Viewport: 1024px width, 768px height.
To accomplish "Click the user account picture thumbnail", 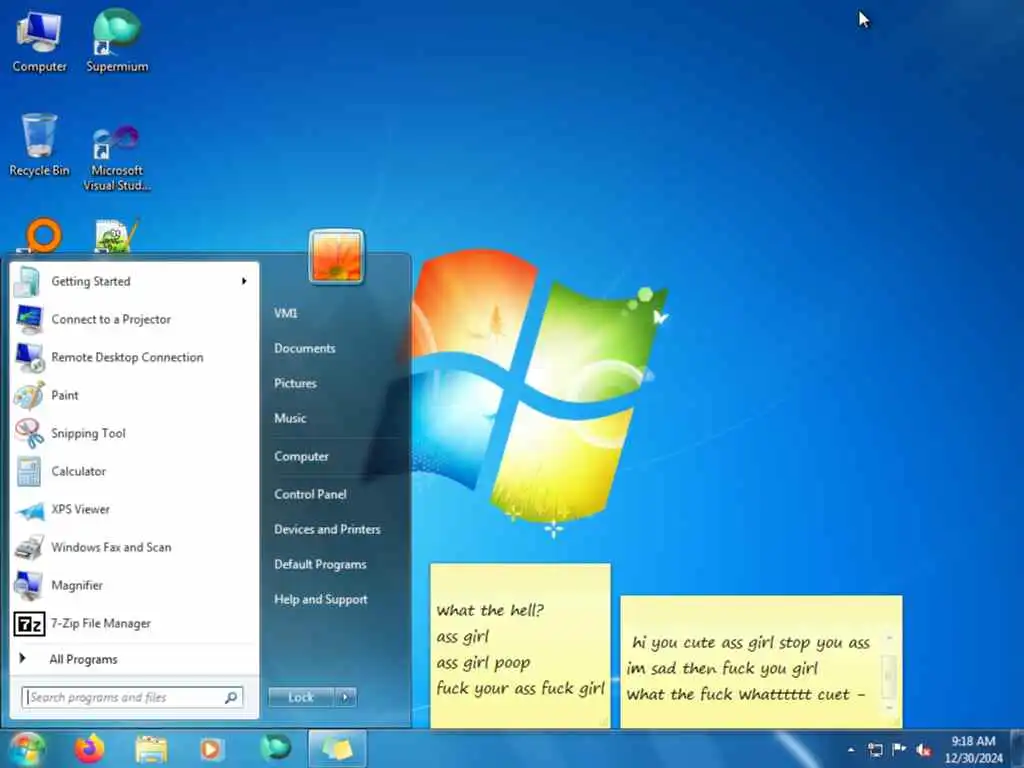I will [x=336, y=257].
